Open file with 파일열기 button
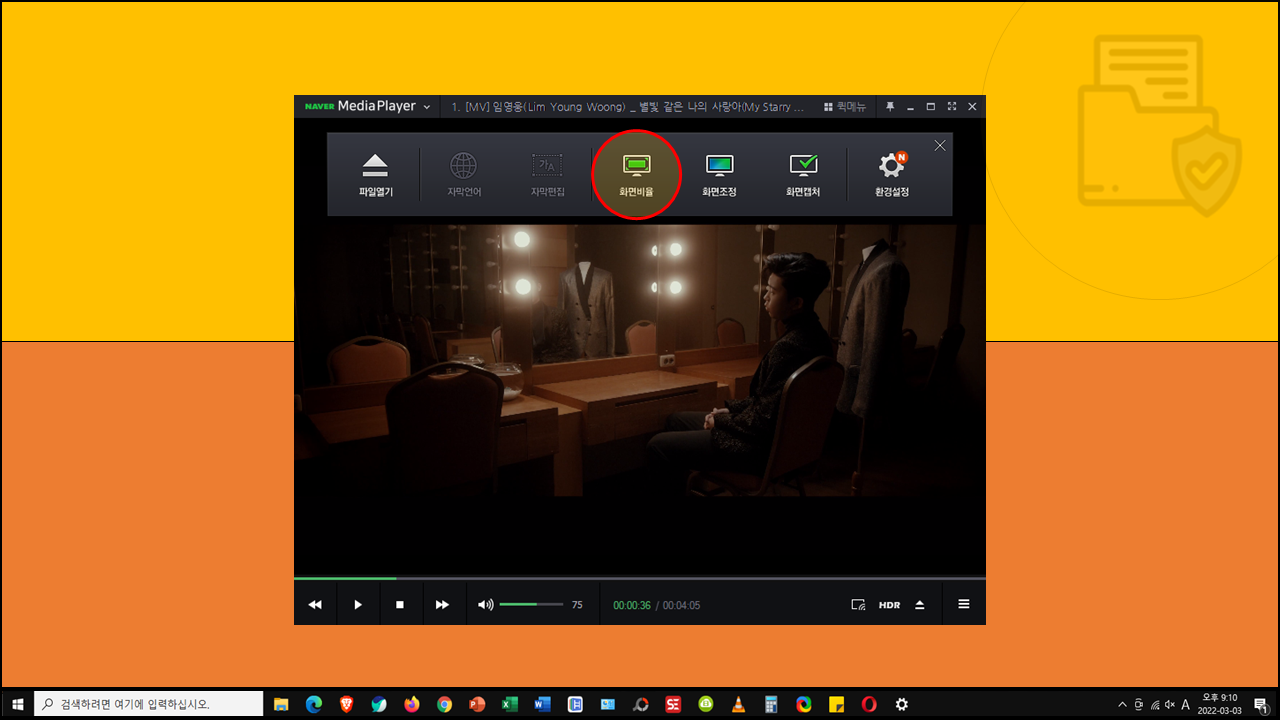The image size is (1280, 720). coord(376,175)
